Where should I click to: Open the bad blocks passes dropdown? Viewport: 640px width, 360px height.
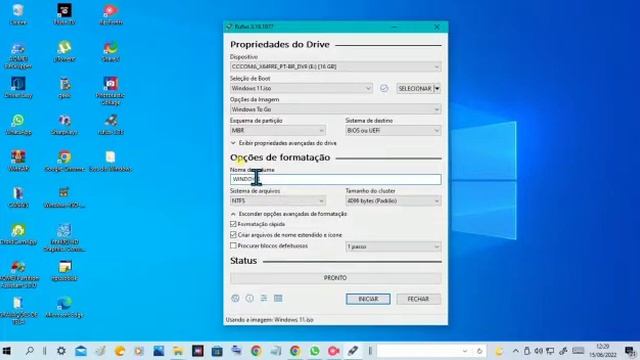[393, 247]
